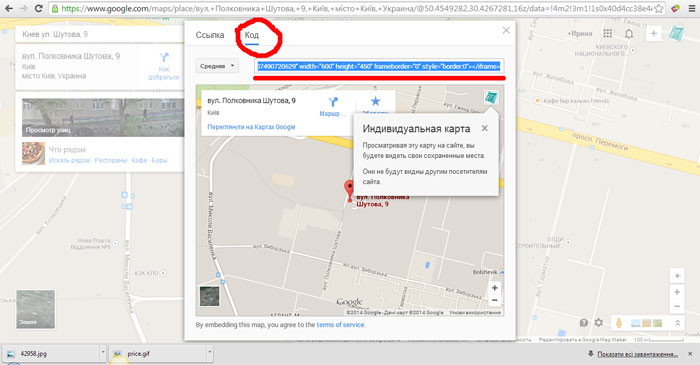Bookmark the page with the star icon
Viewport: 700px width, 365px height.
658,8
